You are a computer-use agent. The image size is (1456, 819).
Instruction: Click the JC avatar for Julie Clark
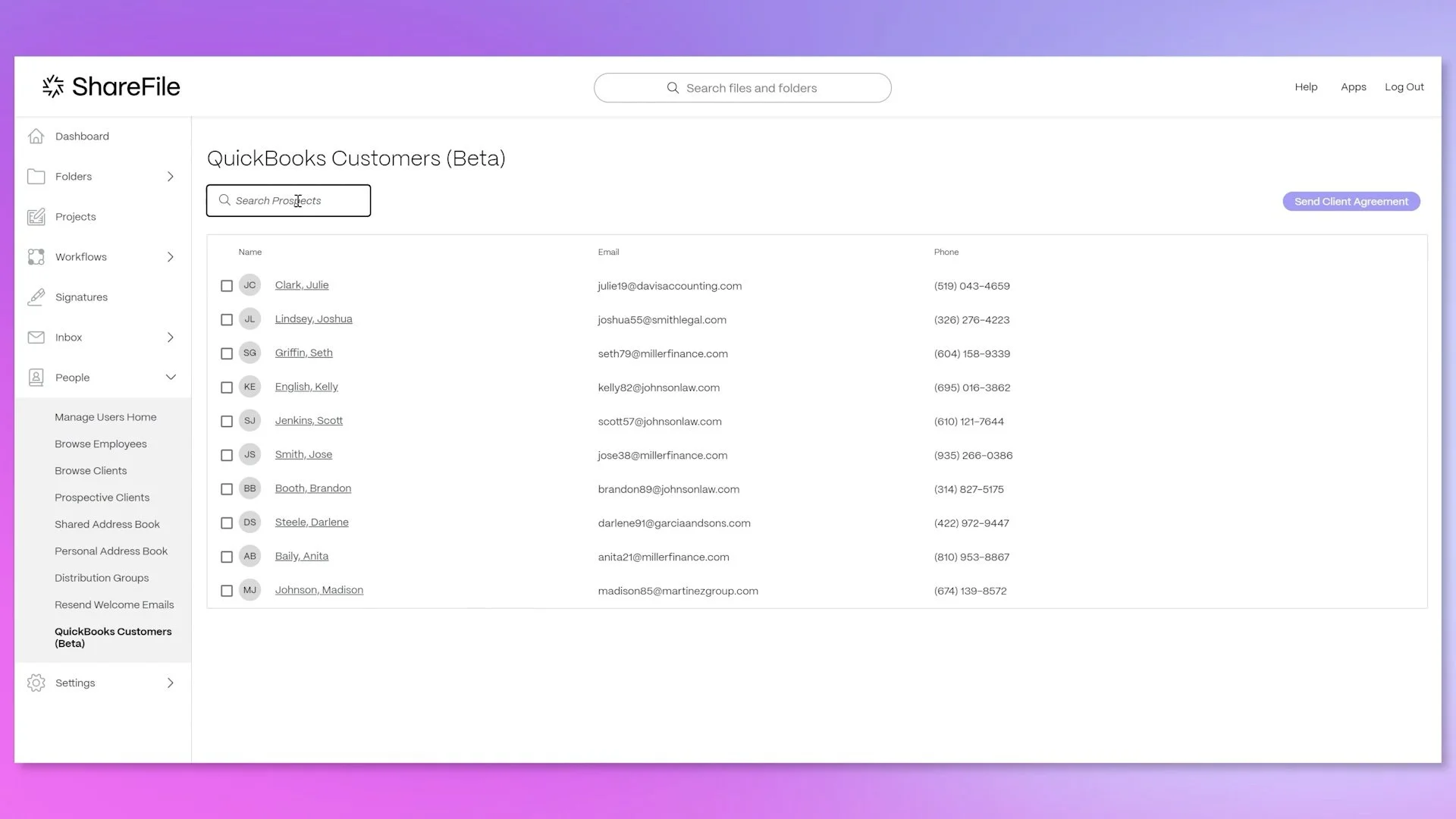pyautogui.click(x=249, y=285)
